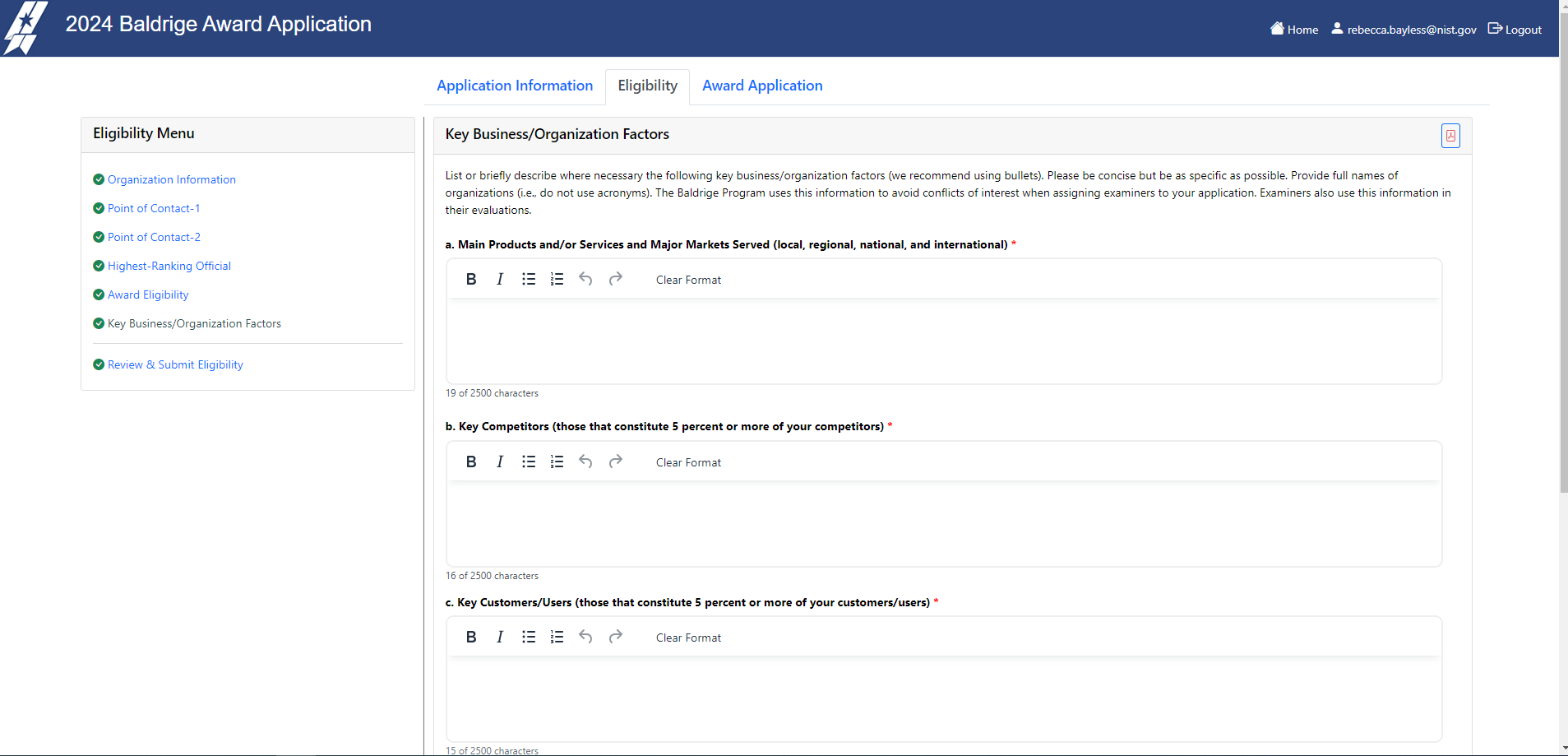Switch to the Award Application tab
Screen dimensions: 1568x756
[x=762, y=86]
